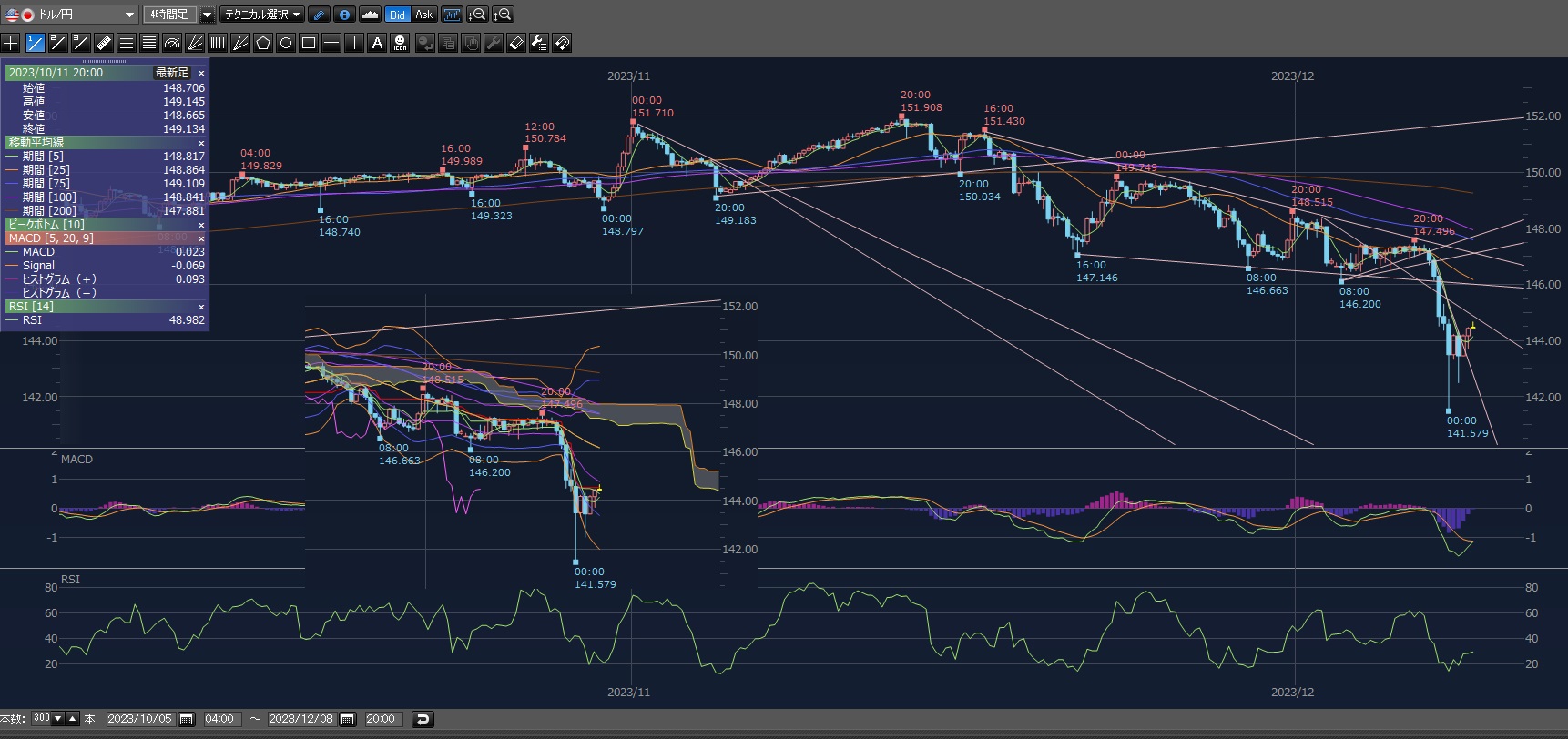1568x739 pixels.
Task: Expand the 4時間足 timeframe dropdown arrow
Action: click(207, 15)
